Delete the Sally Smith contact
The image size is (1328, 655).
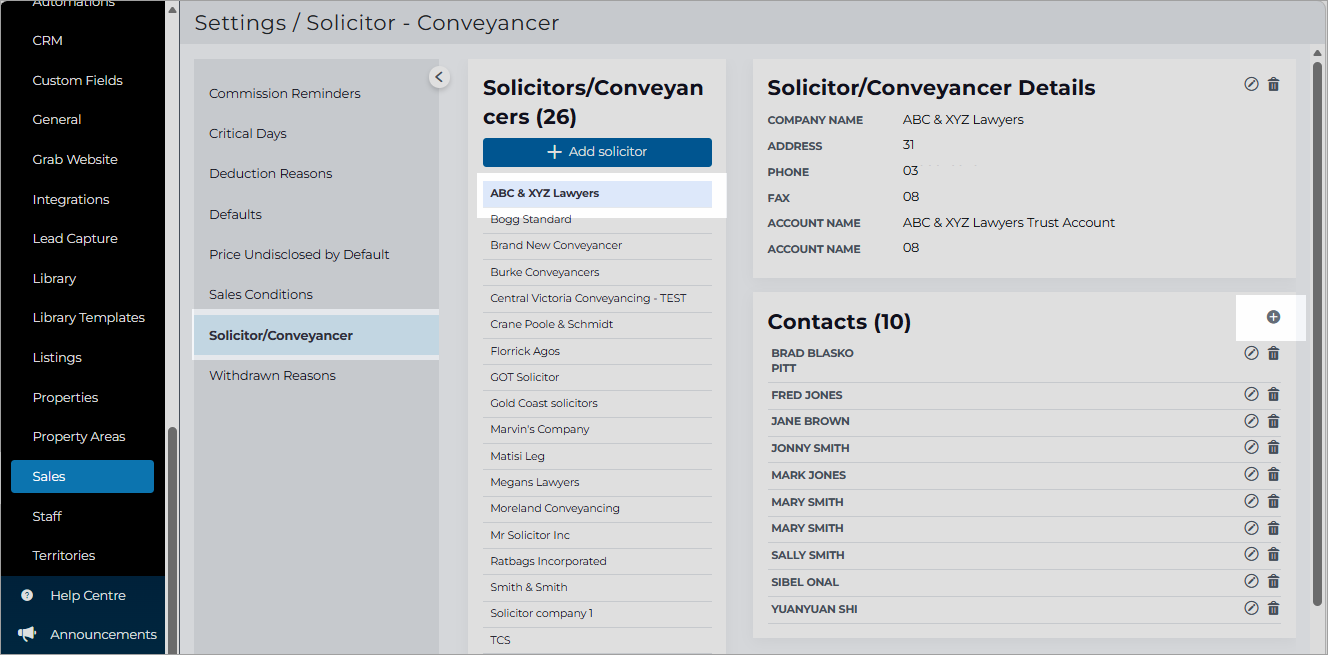tap(1273, 555)
